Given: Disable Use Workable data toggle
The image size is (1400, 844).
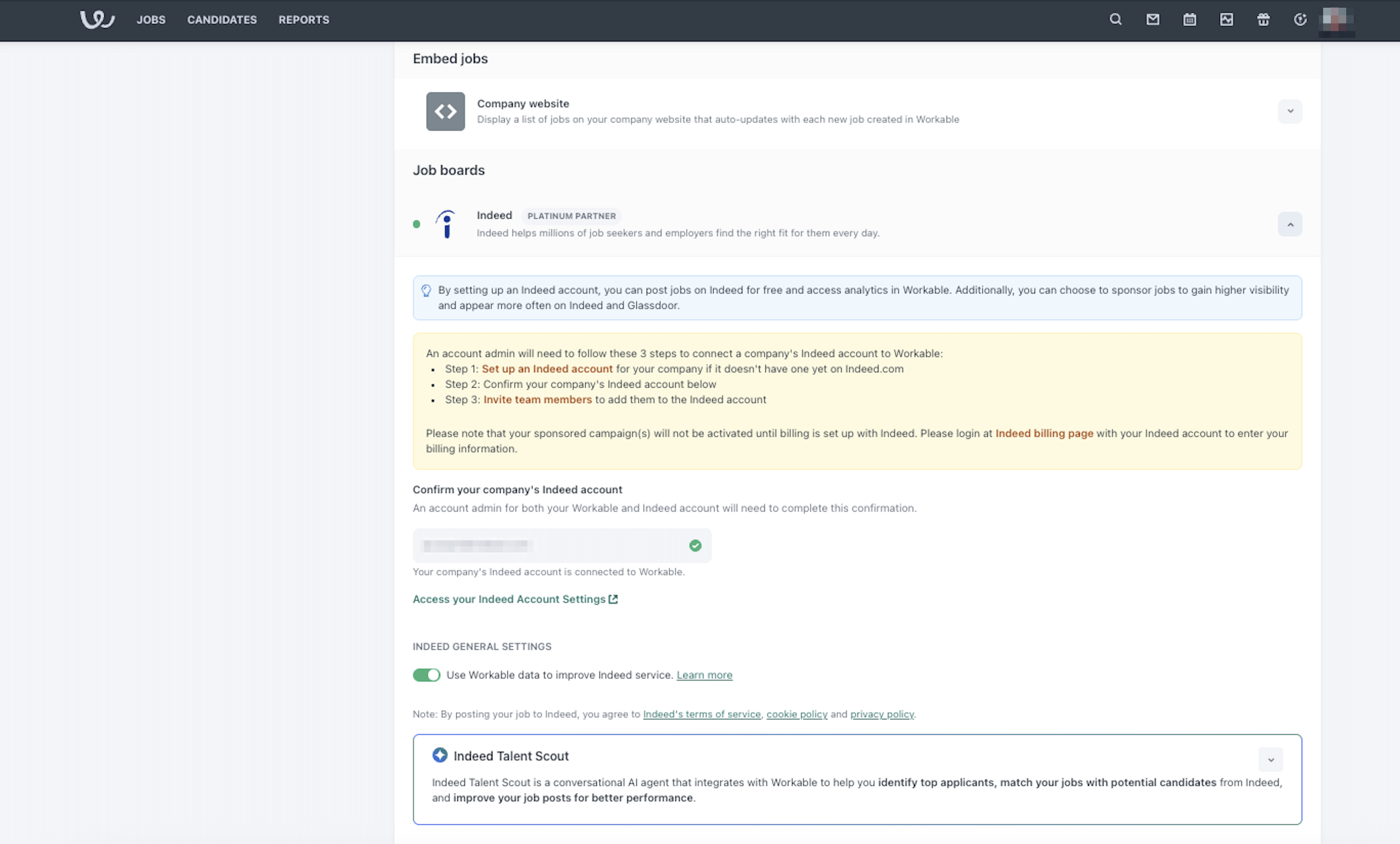Looking at the screenshot, I should pos(426,675).
